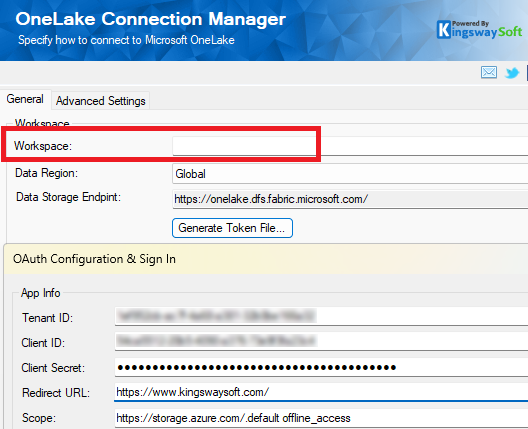The width and height of the screenshot is (528, 429).
Task: Click the OneLake Connection Manager title
Action: coord(151,19)
